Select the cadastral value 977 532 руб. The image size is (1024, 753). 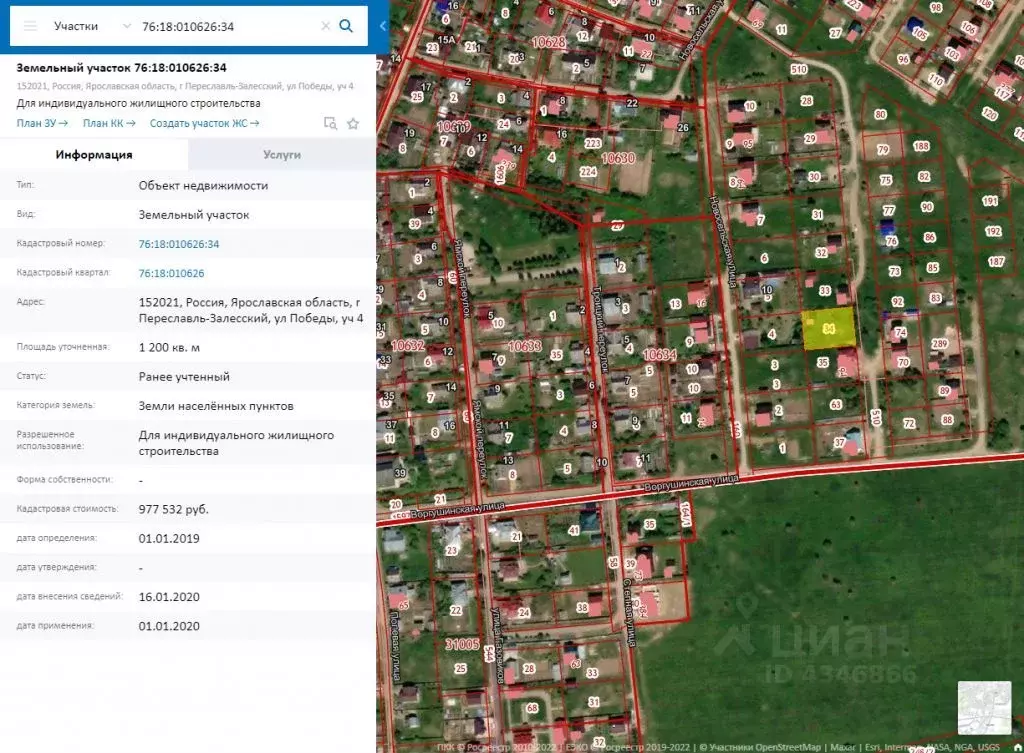coord(174,509)
